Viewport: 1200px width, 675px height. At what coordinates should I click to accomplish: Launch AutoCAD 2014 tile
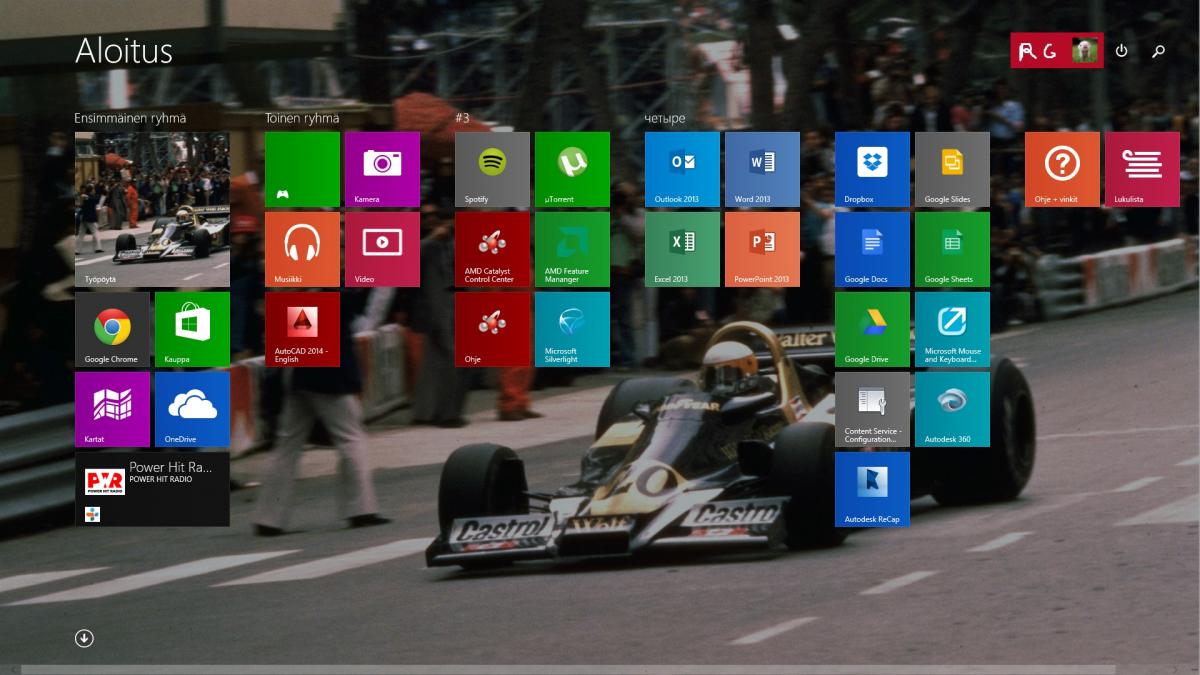[x=302, y=329]
